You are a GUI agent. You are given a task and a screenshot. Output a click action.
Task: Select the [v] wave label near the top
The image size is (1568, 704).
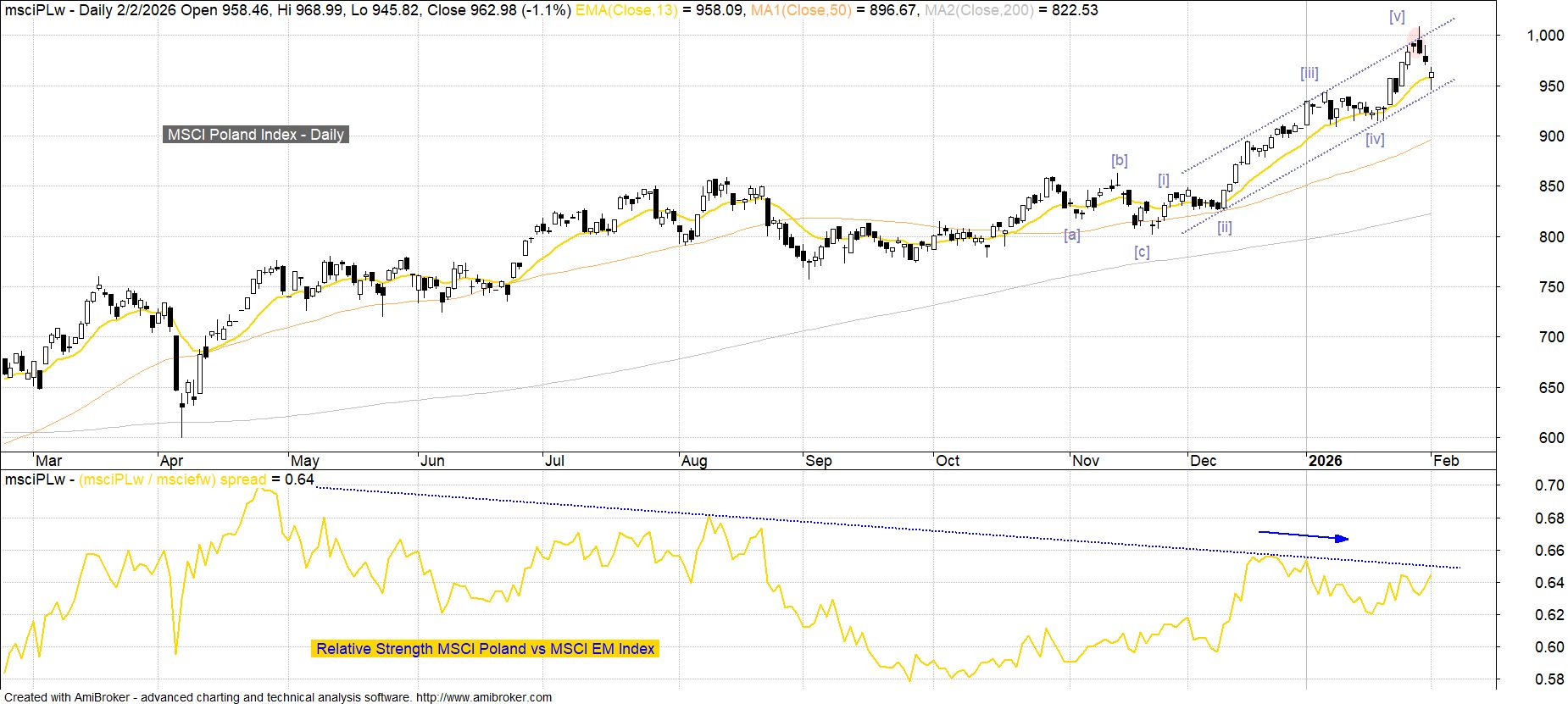coord(1397,17)
